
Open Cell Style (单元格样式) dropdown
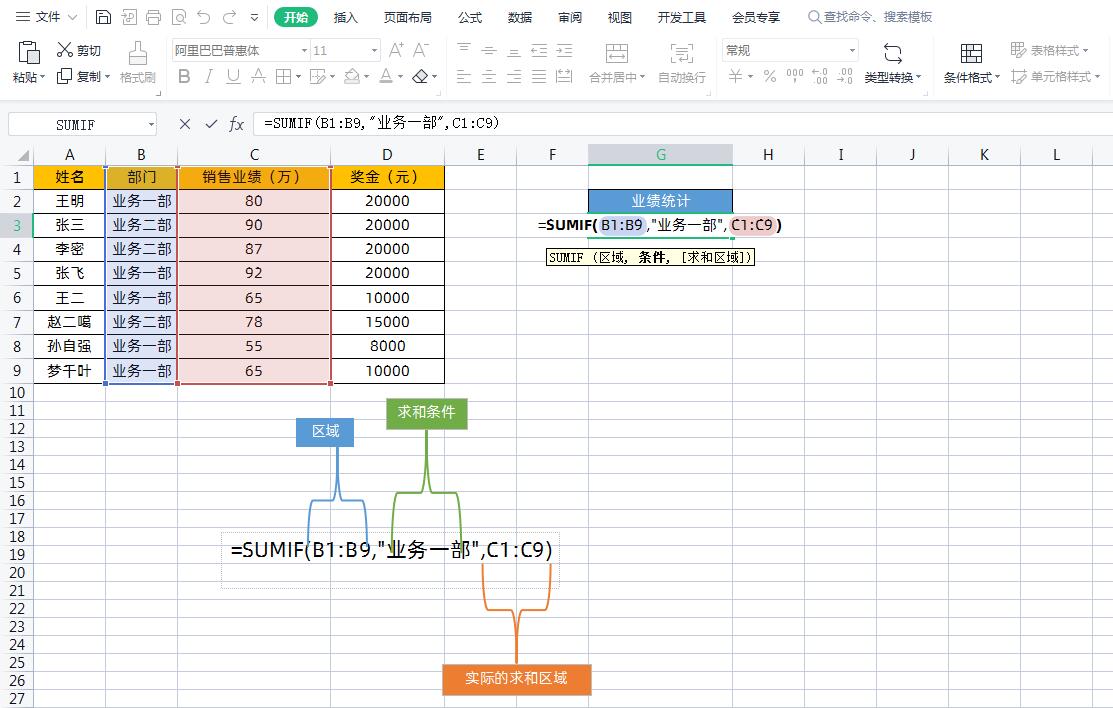point(1056,76)
